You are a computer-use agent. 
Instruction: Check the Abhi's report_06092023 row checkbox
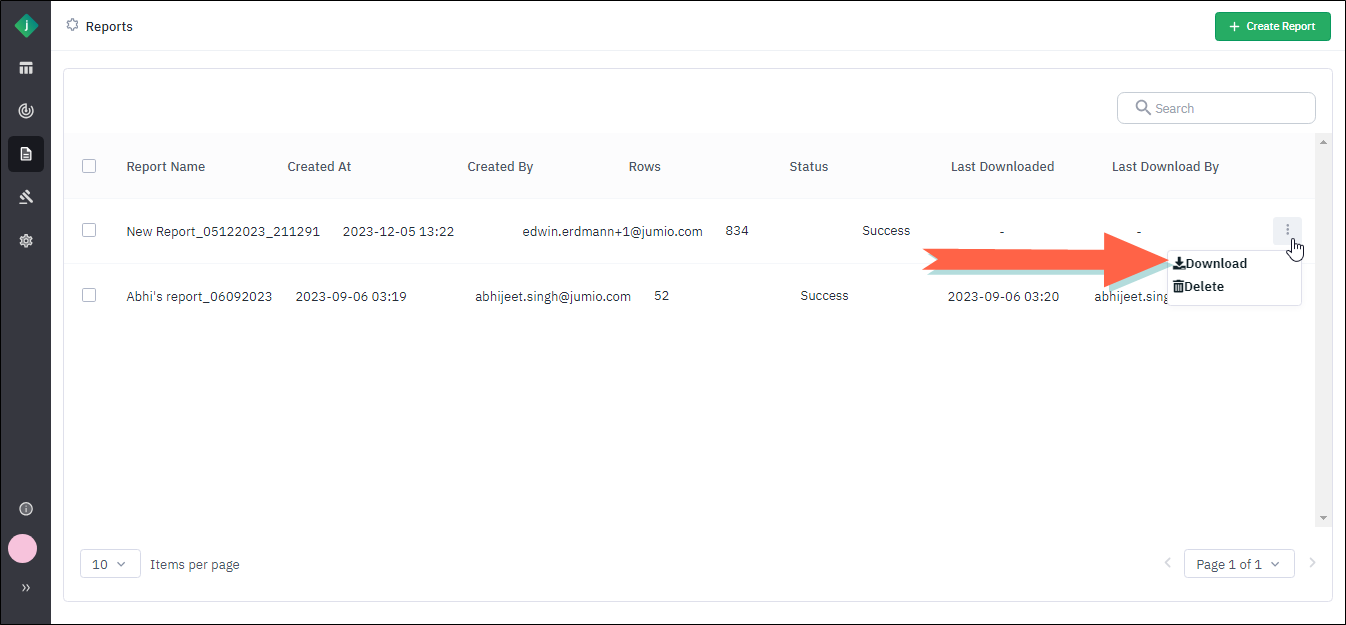click(x=89, y=295)
